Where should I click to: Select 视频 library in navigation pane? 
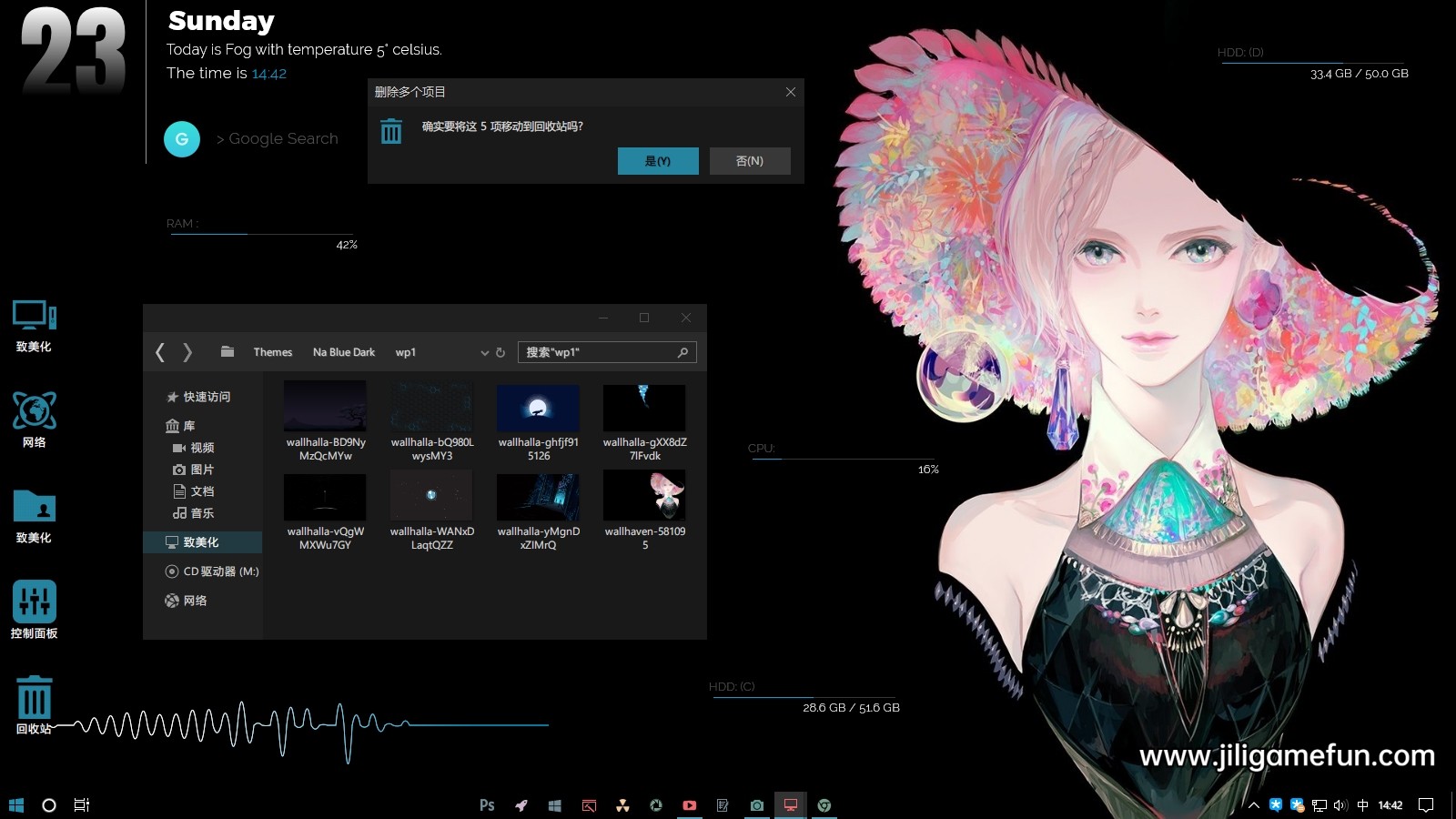[x=193, y=448]
